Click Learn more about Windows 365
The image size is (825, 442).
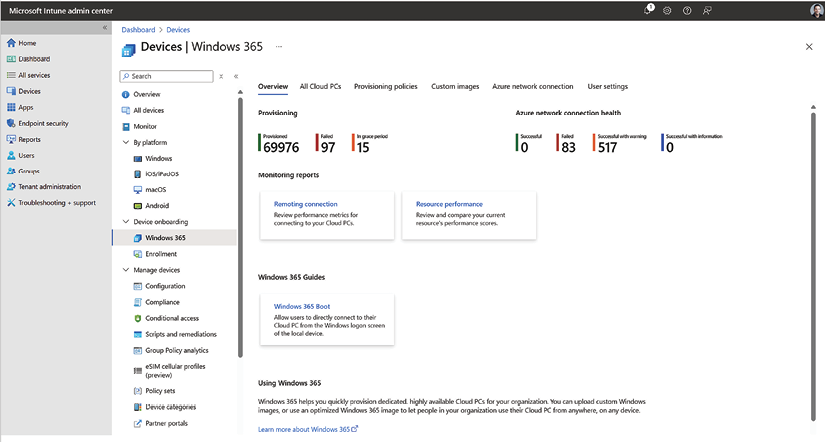click(x=308, y=429)
